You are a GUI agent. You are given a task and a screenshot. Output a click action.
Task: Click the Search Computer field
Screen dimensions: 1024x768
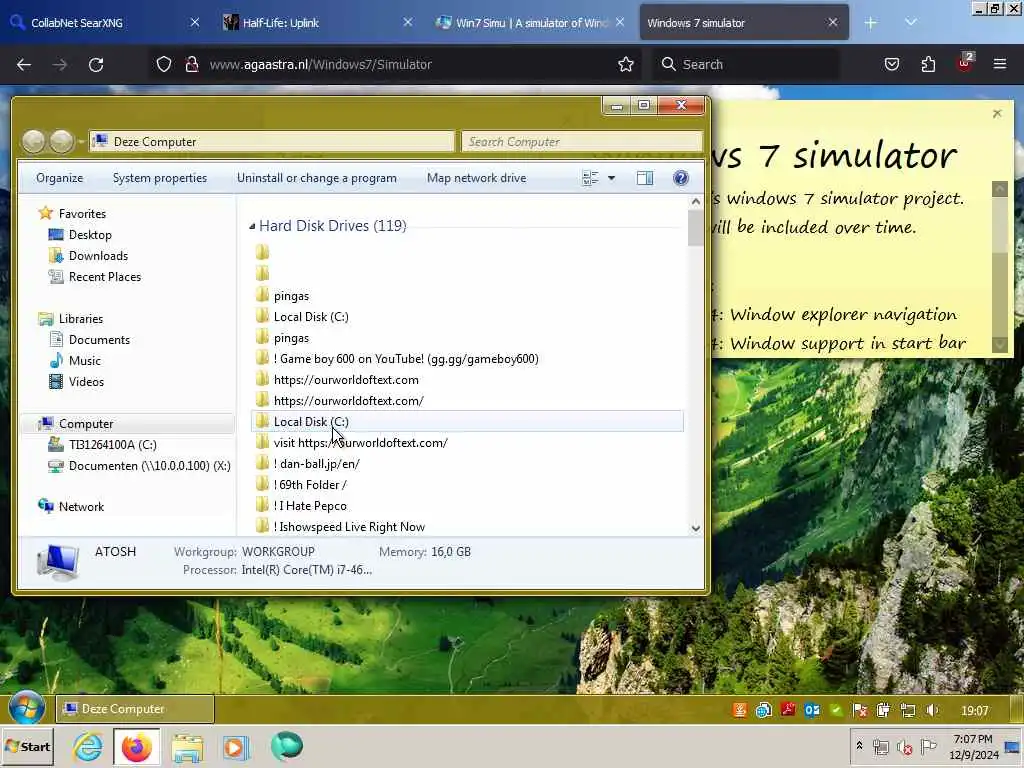582,141
